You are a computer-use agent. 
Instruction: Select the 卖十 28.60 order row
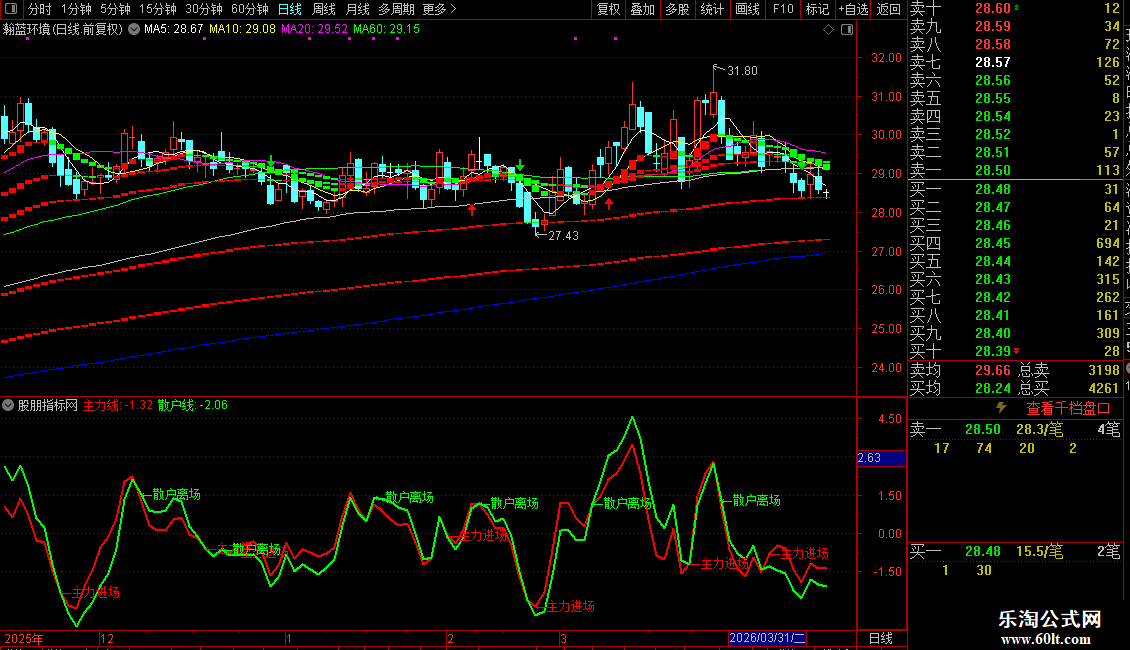[1015, 9]
